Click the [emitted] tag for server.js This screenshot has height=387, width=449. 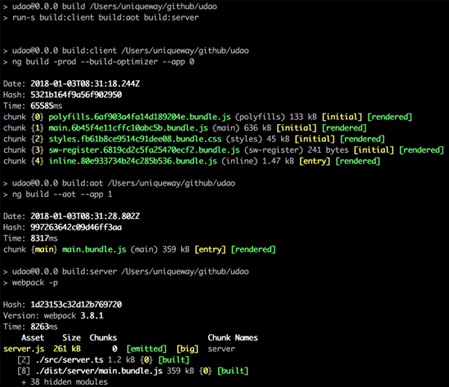coord(146,349)
